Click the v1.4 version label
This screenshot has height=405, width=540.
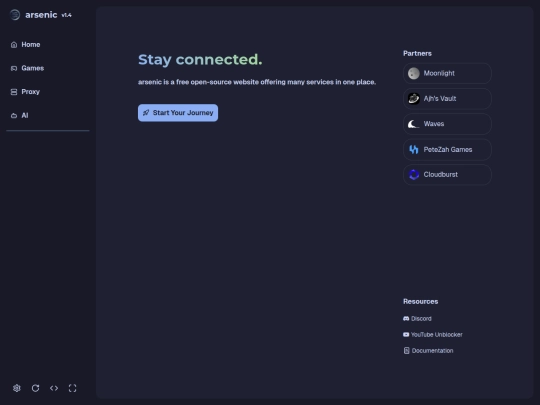pyautogui.click(x=66, y=15)
